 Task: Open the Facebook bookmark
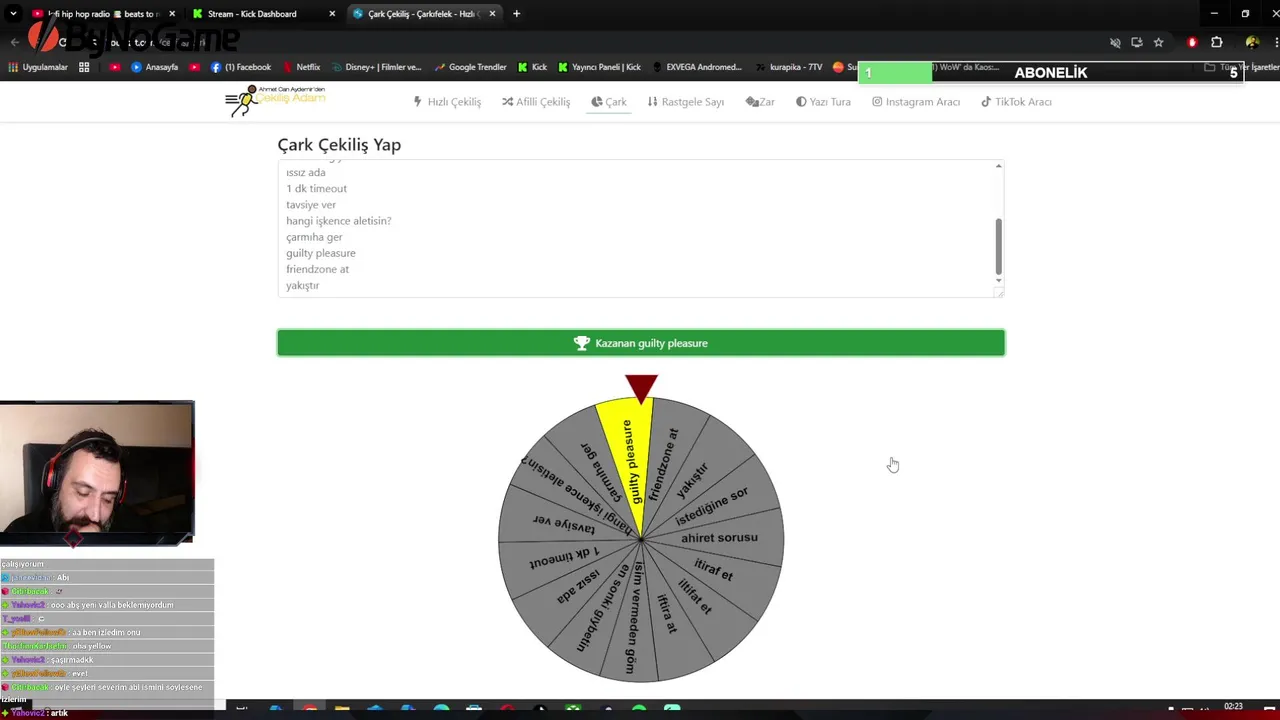point(241,67)
